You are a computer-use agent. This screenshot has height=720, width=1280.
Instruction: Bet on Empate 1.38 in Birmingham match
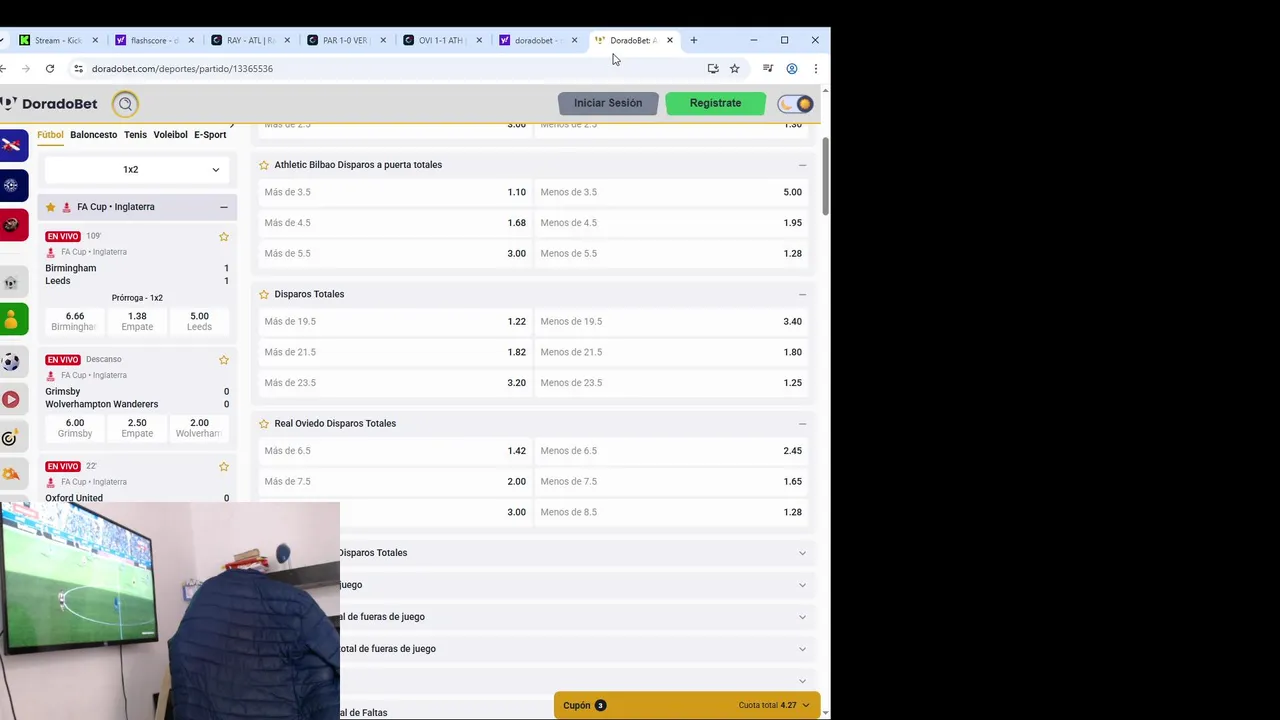click(x=137, y=321)
